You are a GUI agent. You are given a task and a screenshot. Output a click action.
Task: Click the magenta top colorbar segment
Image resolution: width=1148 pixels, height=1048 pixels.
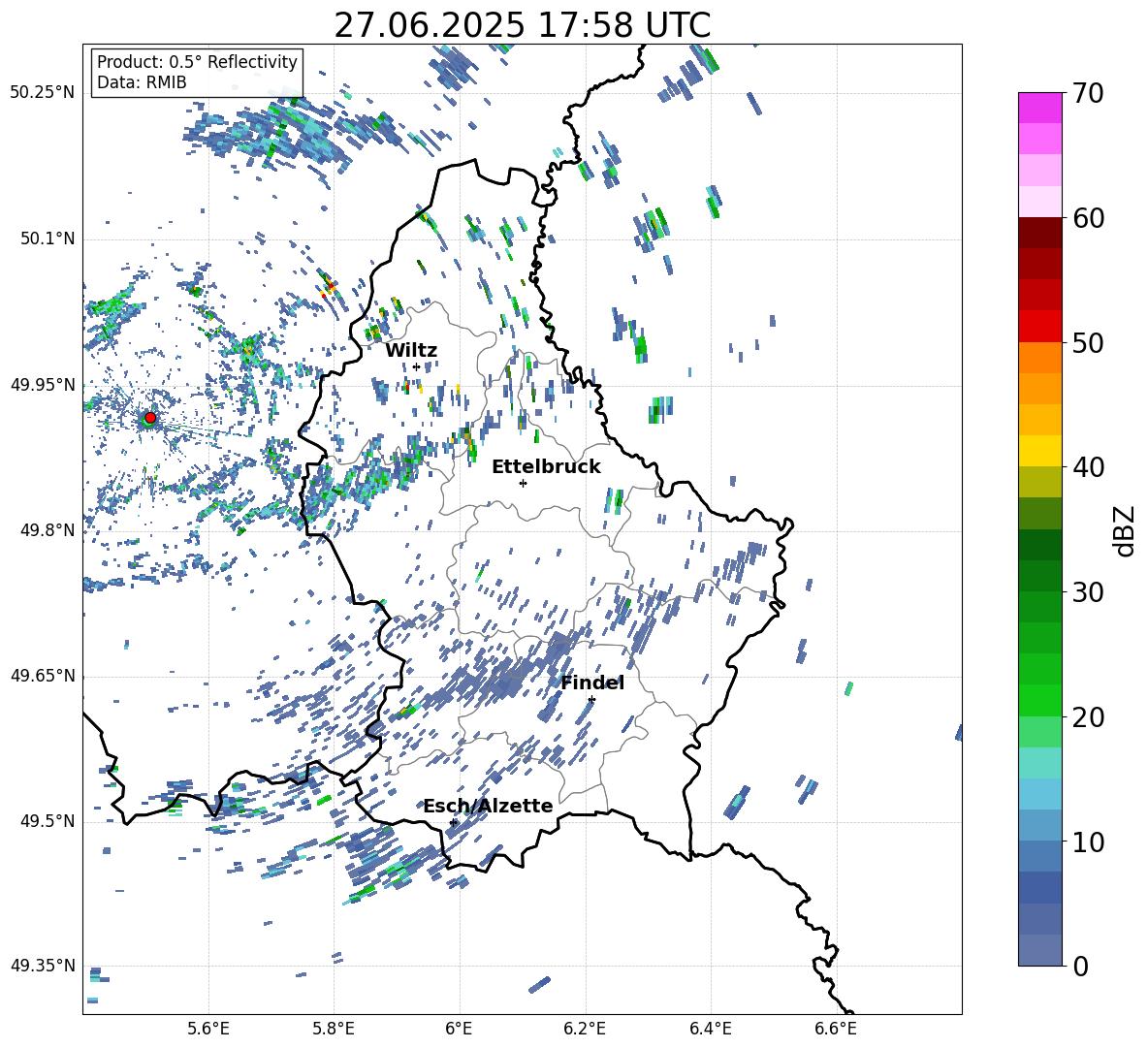[x=1040, y=108]
